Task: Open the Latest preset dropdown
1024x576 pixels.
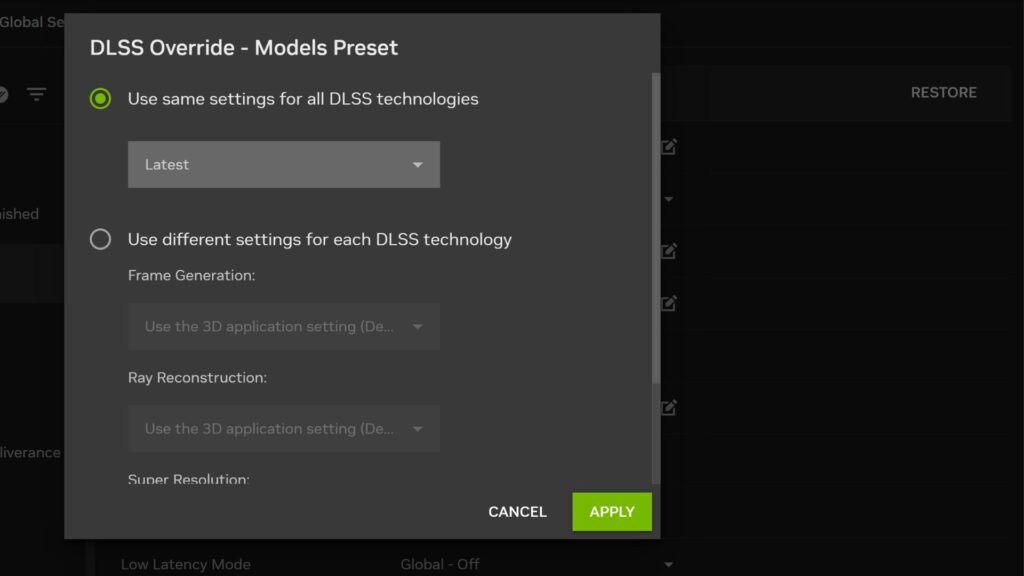Action: click(283, 164)
